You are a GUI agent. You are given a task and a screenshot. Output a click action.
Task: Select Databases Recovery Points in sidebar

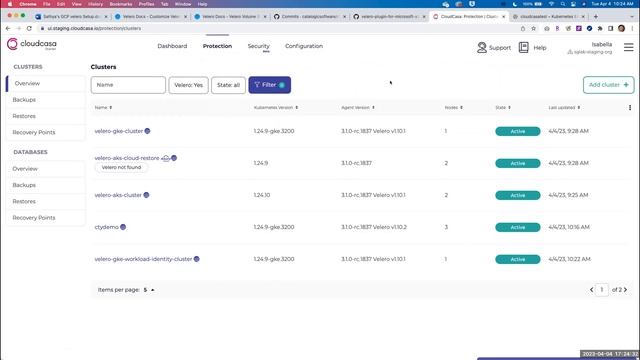[x=46, y=218]
